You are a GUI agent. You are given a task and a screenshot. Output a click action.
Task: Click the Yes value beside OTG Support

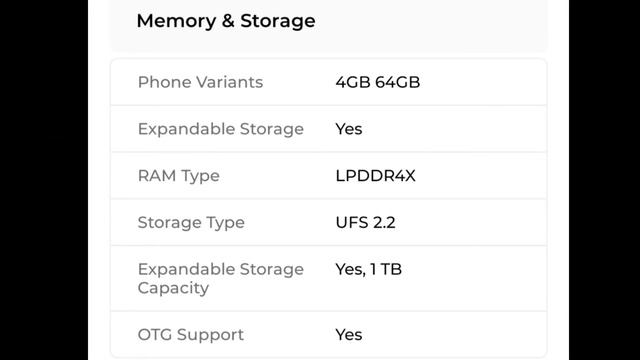[349, 335]
